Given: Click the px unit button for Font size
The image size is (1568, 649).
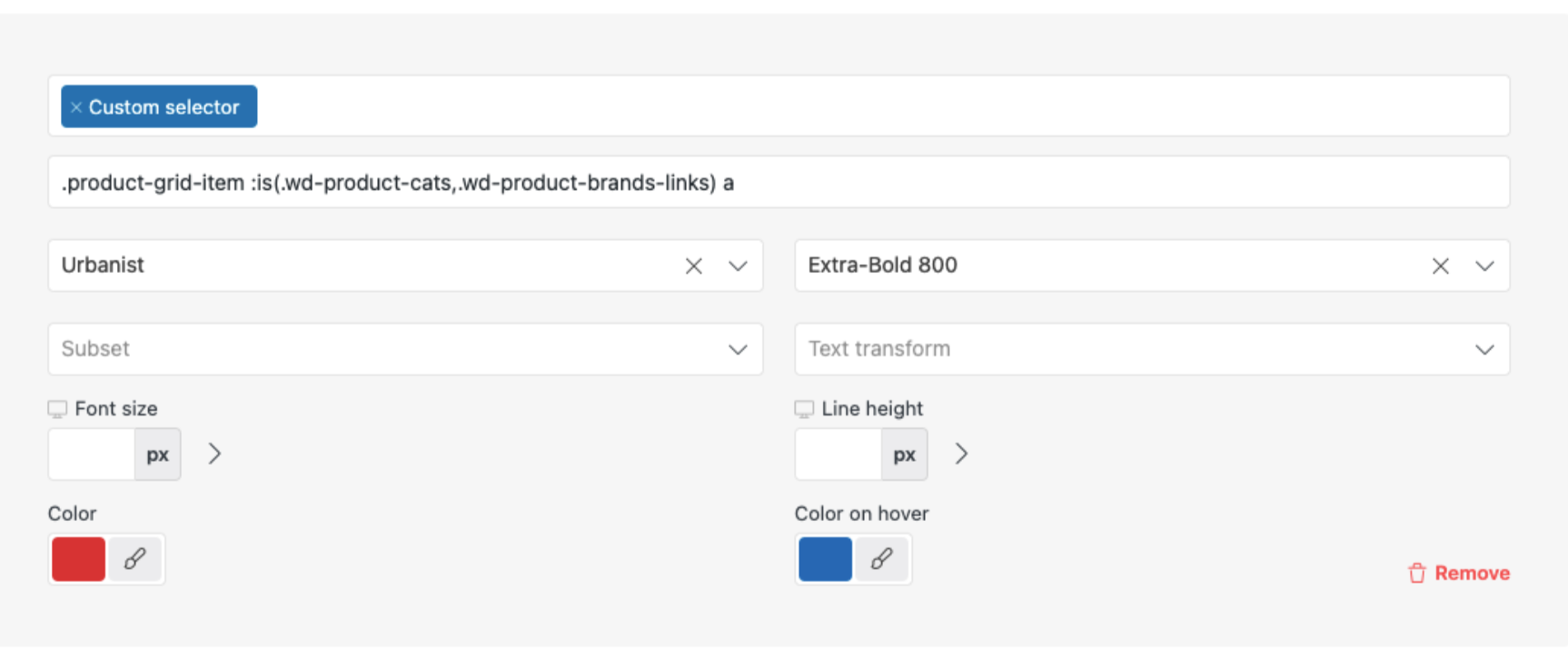Looking at the screenshot, I should 157,454.
